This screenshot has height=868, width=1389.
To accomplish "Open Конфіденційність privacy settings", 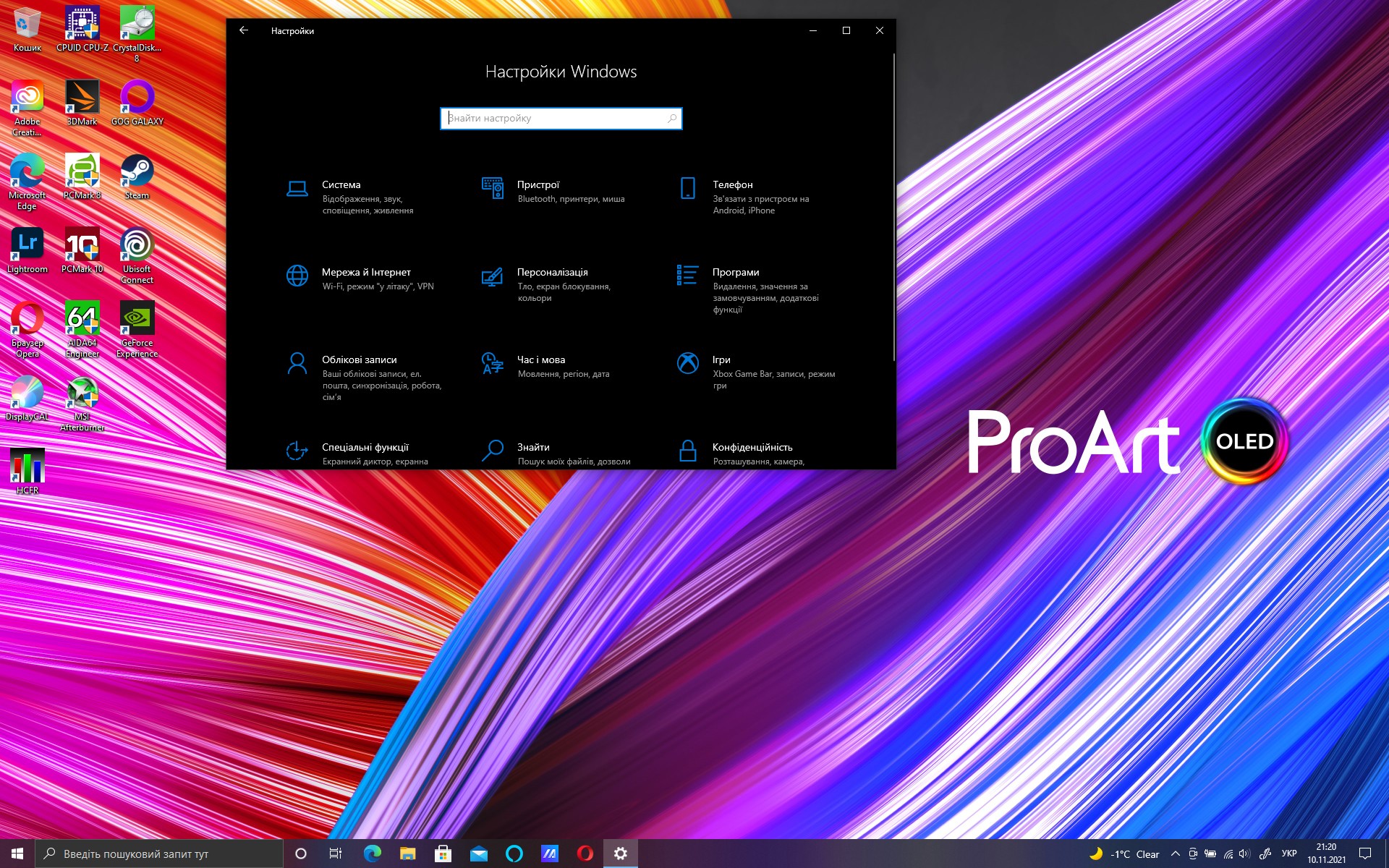I will (x=752, y=448).
